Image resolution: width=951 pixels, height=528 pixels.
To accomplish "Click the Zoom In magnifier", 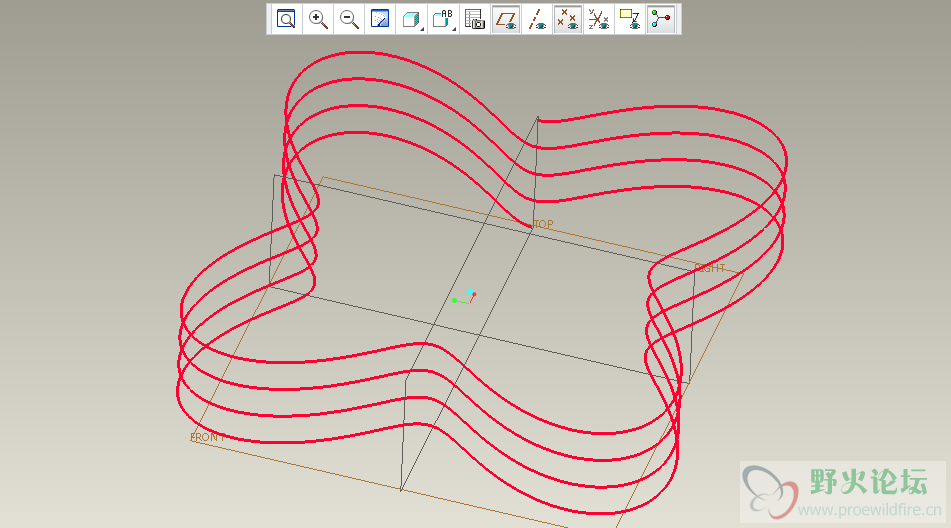I will pos(318,19).
